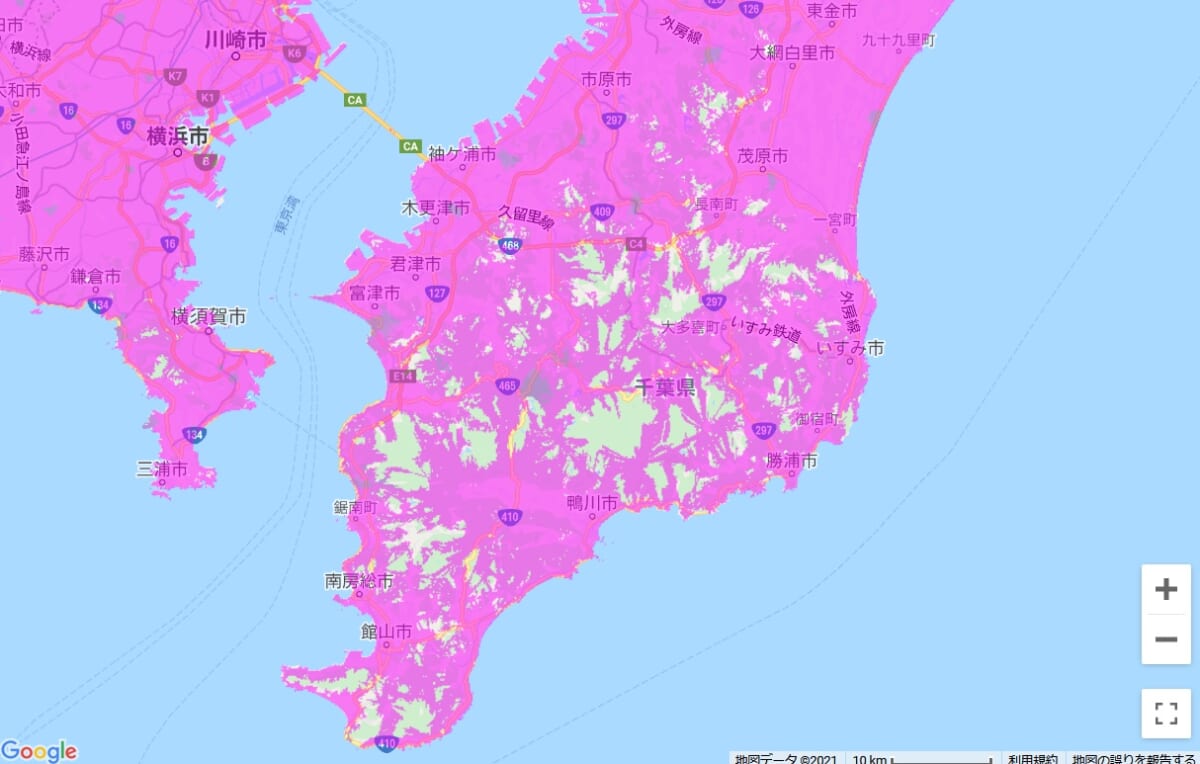Click the K7 expressway shield
The height and width of the screenshot is (764, 1200).
point(175,75)
